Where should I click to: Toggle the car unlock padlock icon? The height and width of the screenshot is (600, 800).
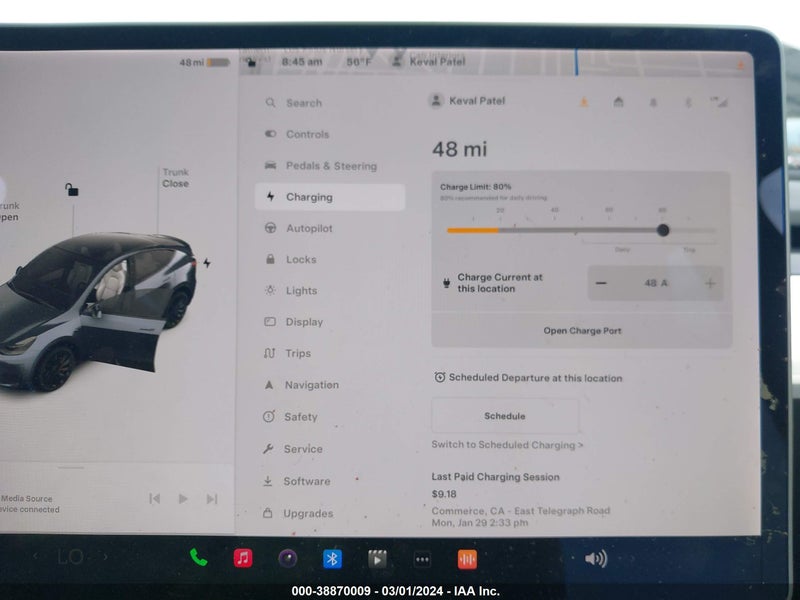tap(71, 190)
